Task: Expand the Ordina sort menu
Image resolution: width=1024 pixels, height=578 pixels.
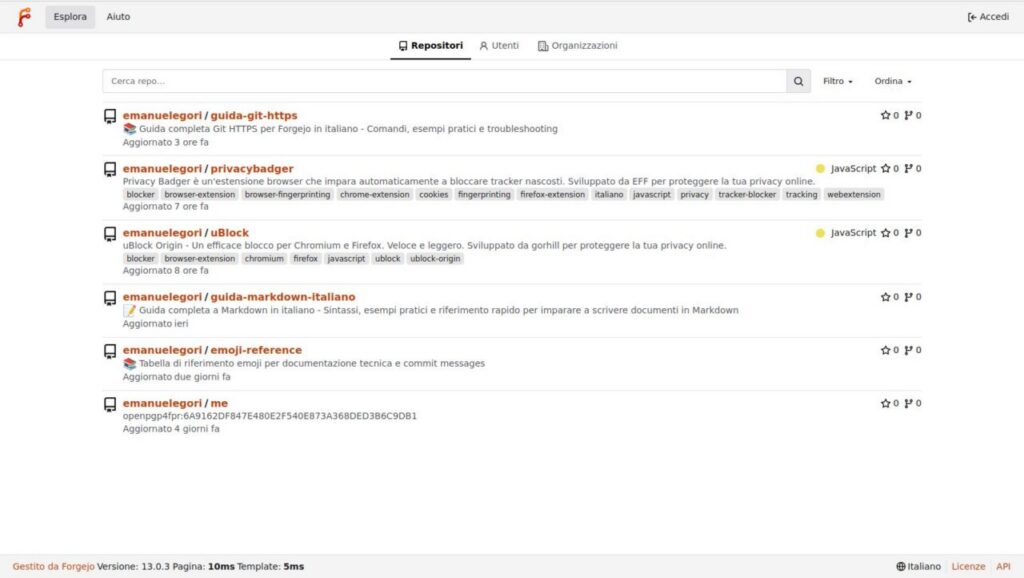Action: (892, 81)
